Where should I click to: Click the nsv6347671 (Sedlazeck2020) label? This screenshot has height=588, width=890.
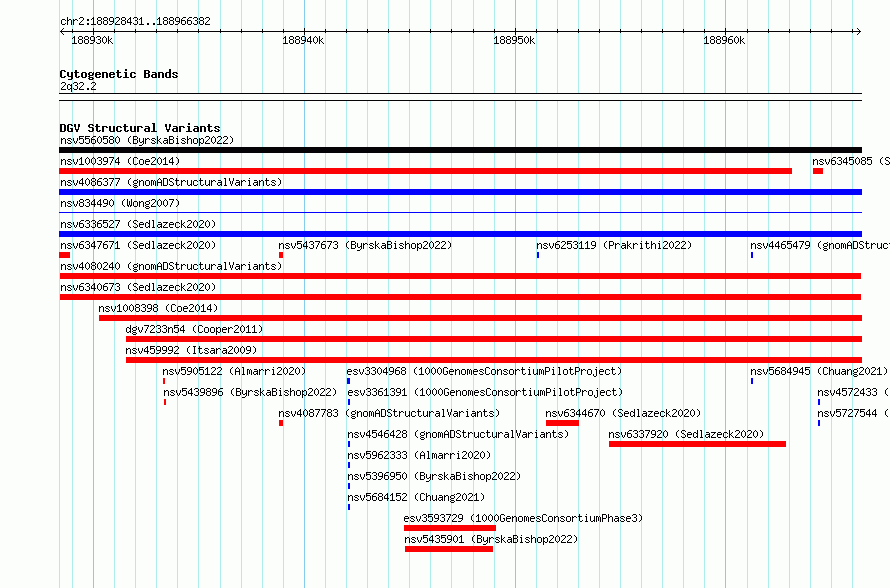pyautogui.click(x=138, y=245)
